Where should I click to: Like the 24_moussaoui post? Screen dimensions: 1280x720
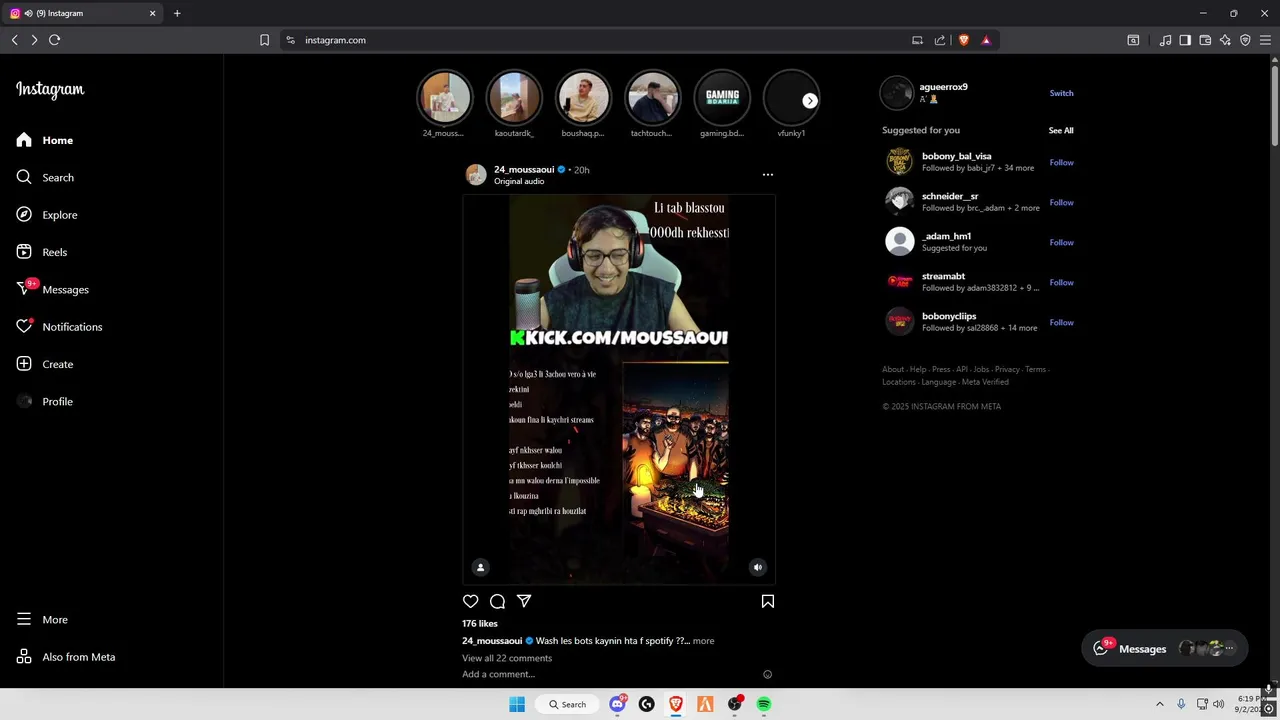pyautogui.click(x=470, y=601)
